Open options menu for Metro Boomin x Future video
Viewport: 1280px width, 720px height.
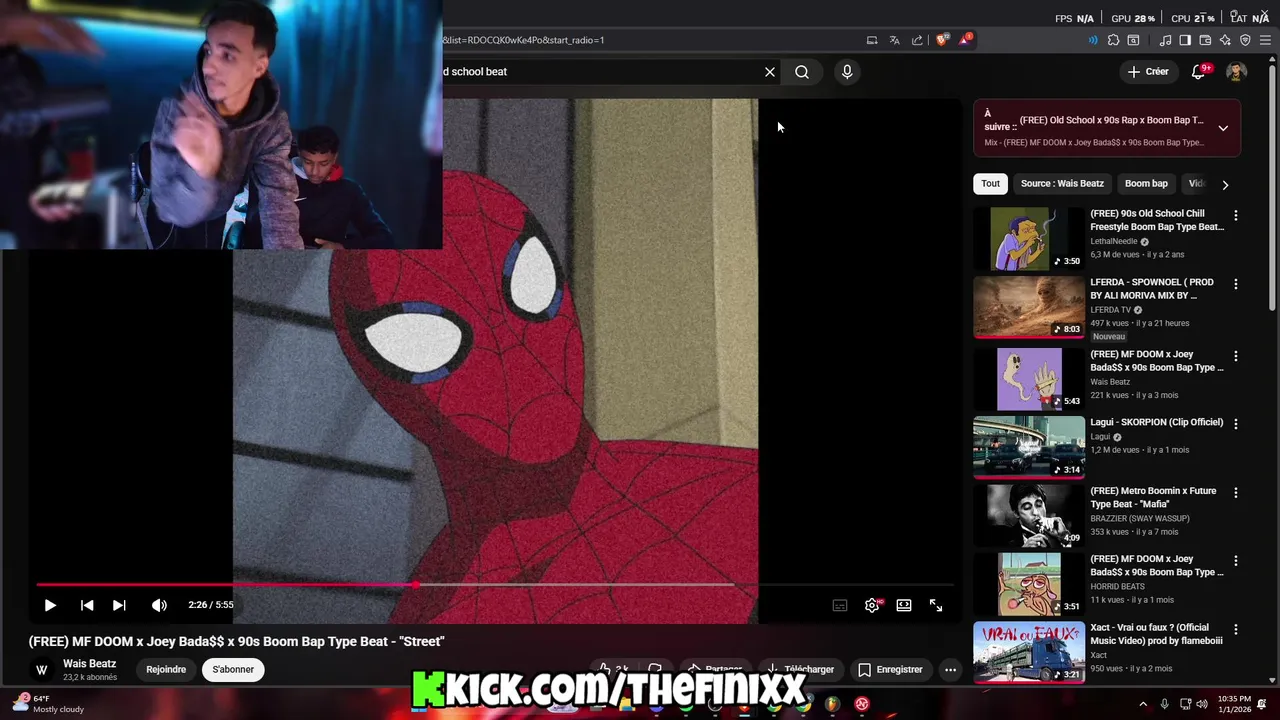[1236, 492]
